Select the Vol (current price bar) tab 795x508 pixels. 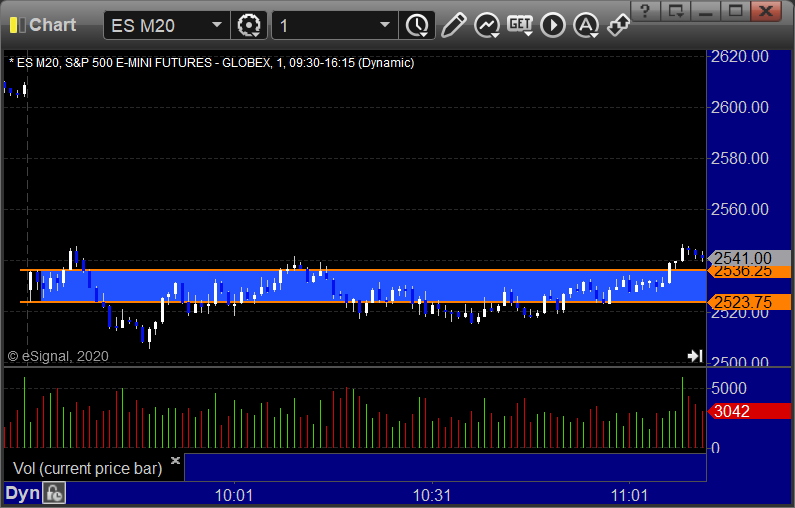tap(88, 468)
